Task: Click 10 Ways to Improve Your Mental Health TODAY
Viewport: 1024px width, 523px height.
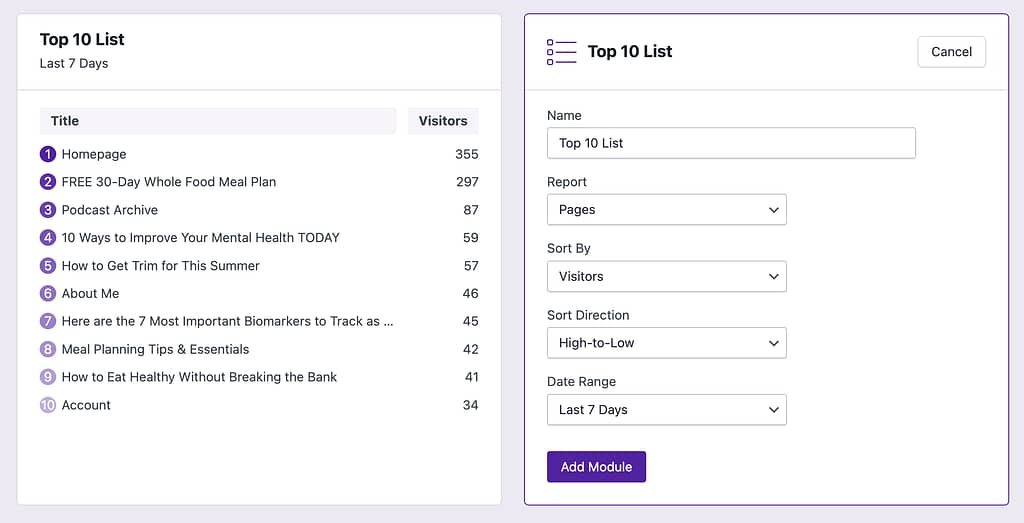Action: point(200,238)
